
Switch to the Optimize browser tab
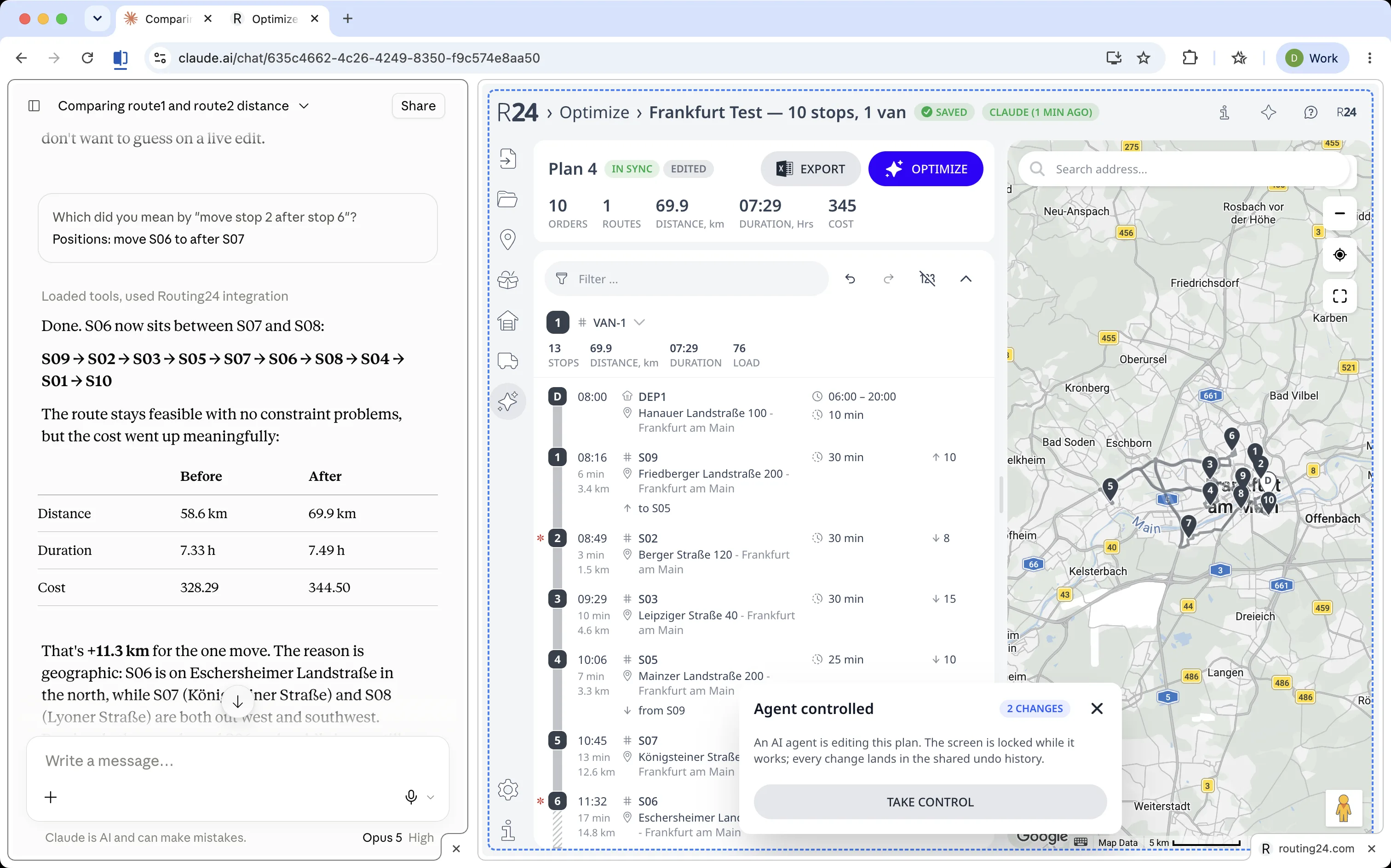275,19
